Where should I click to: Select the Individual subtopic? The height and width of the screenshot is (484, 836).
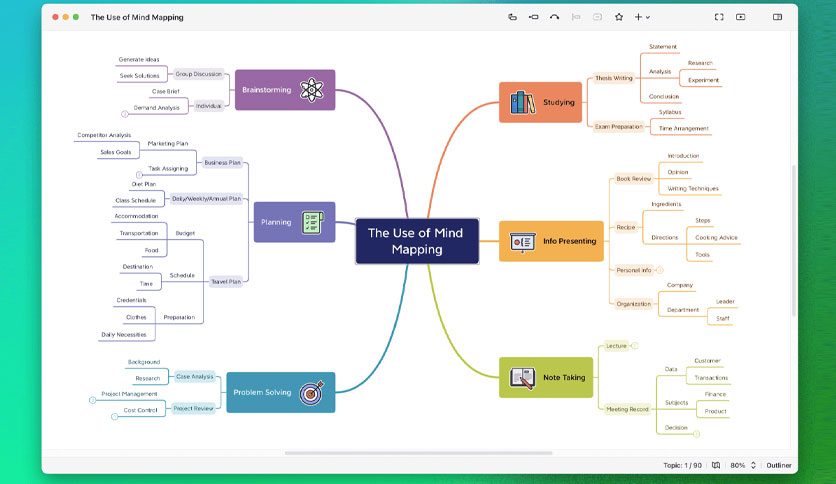coord(208,106)
